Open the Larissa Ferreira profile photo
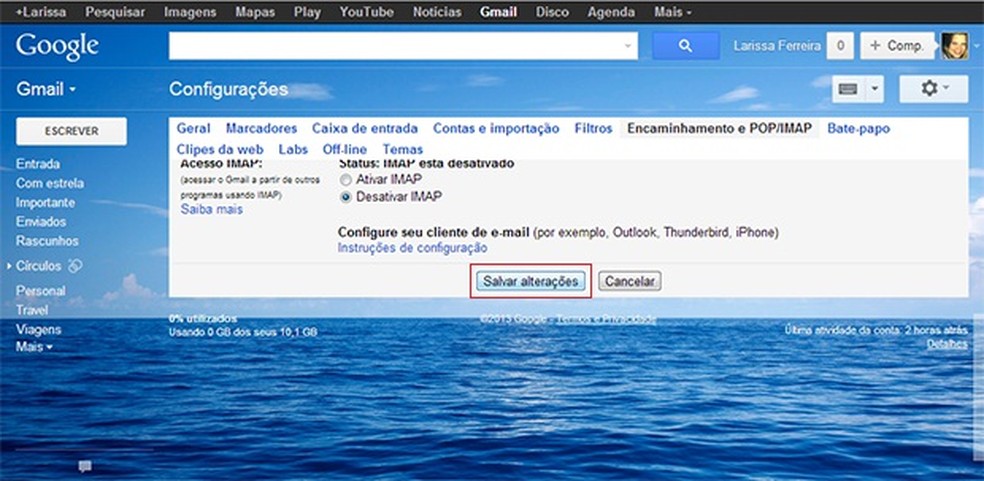The height and width of the screenshot is (481, 984). point(954,46)
